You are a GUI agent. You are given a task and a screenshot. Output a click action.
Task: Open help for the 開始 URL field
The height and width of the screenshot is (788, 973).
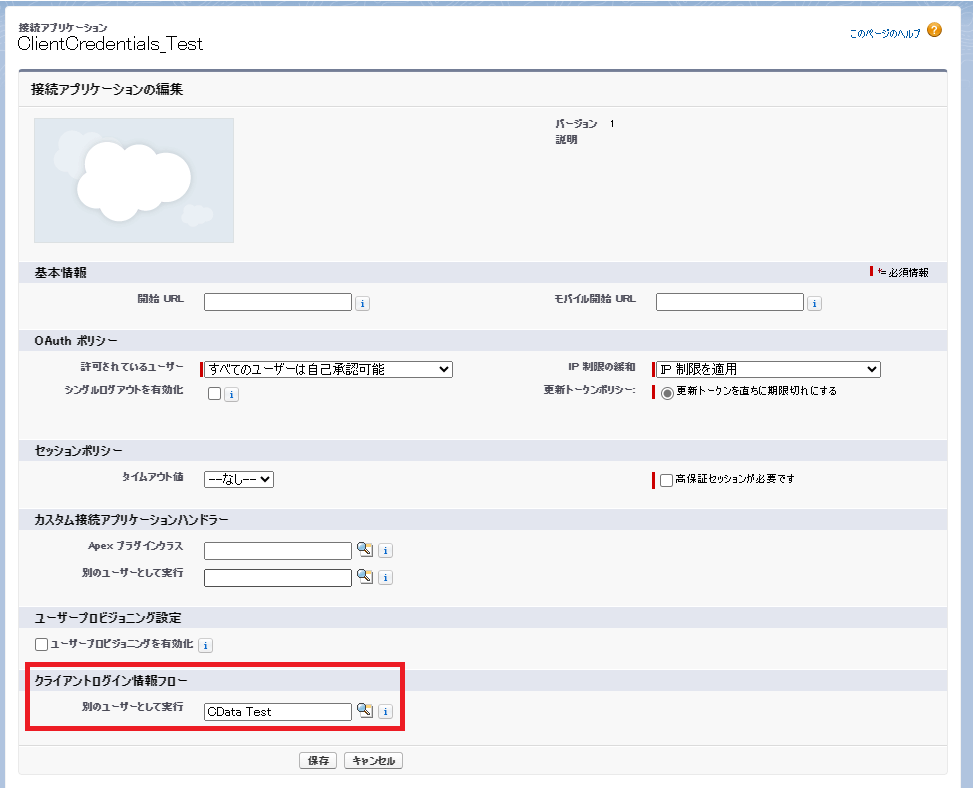coord(362,302)
